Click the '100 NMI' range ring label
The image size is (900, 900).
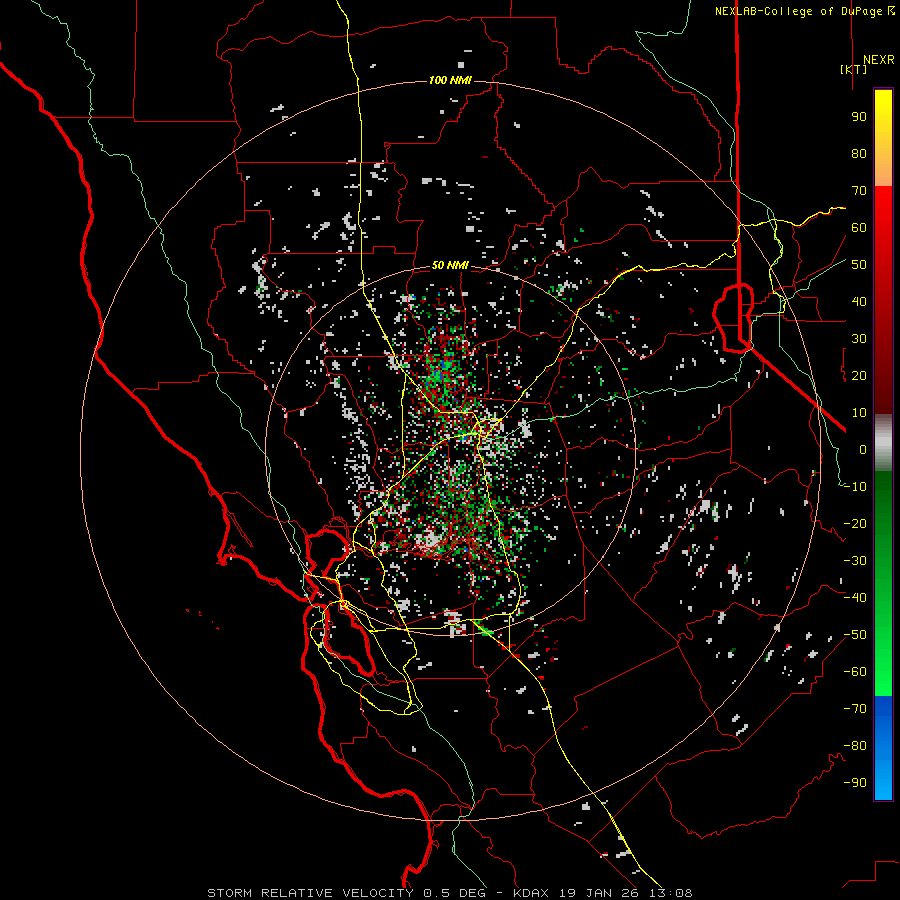point(450,80)
